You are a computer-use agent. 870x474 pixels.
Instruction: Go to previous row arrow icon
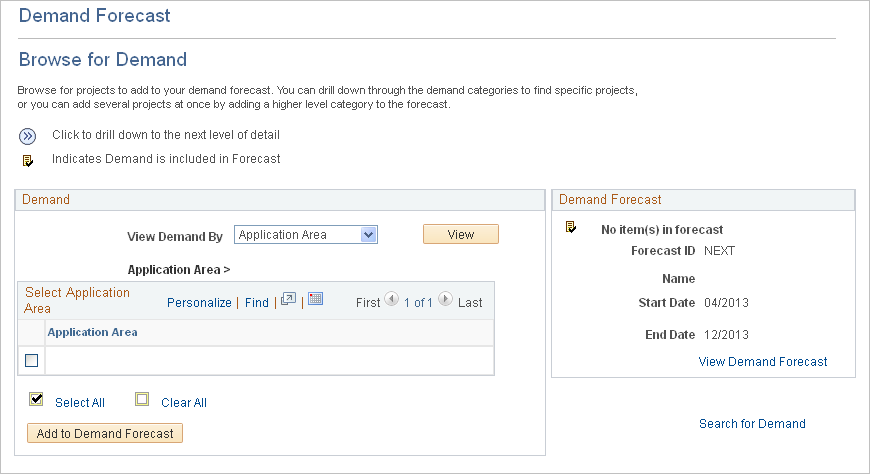click(x=392, y=299)
